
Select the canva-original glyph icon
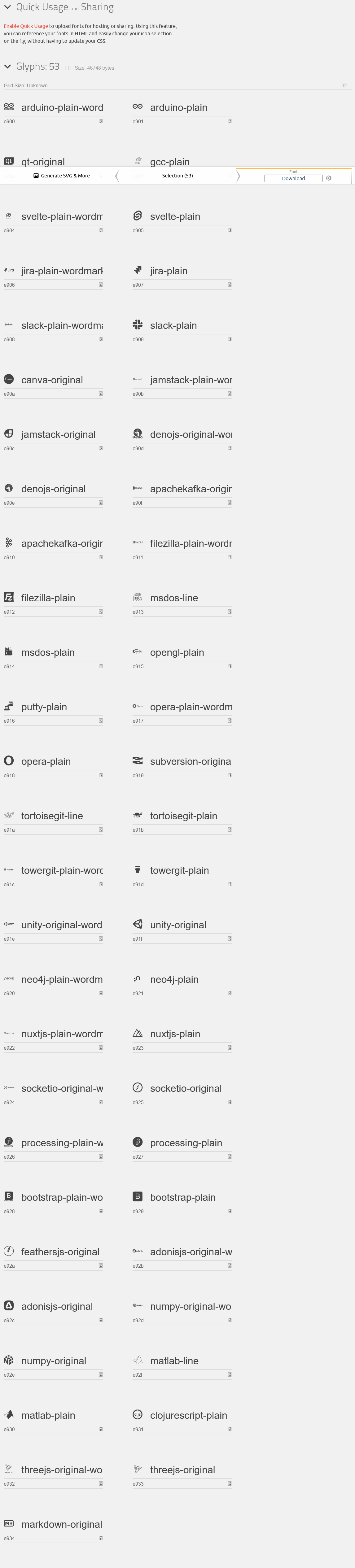[9, 379]
